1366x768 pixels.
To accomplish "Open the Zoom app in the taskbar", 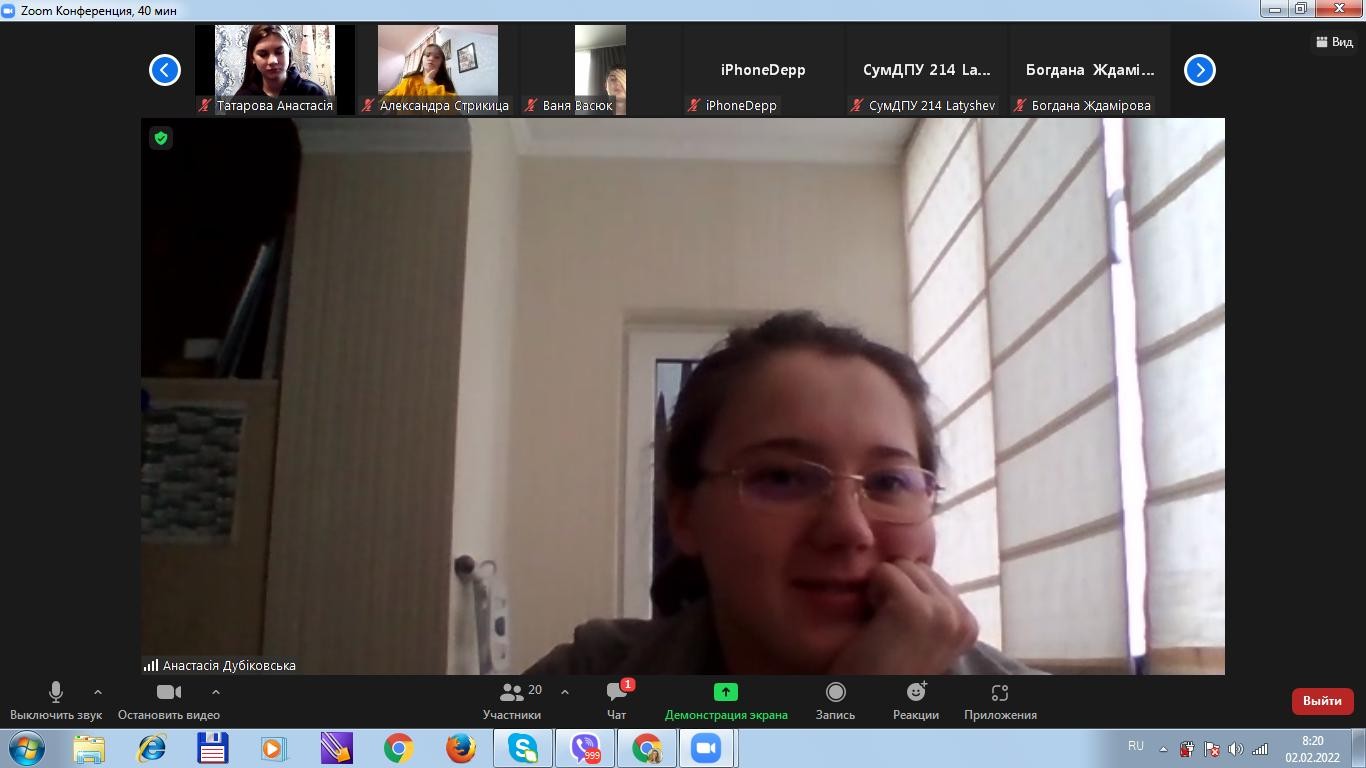I will point(706,748).
